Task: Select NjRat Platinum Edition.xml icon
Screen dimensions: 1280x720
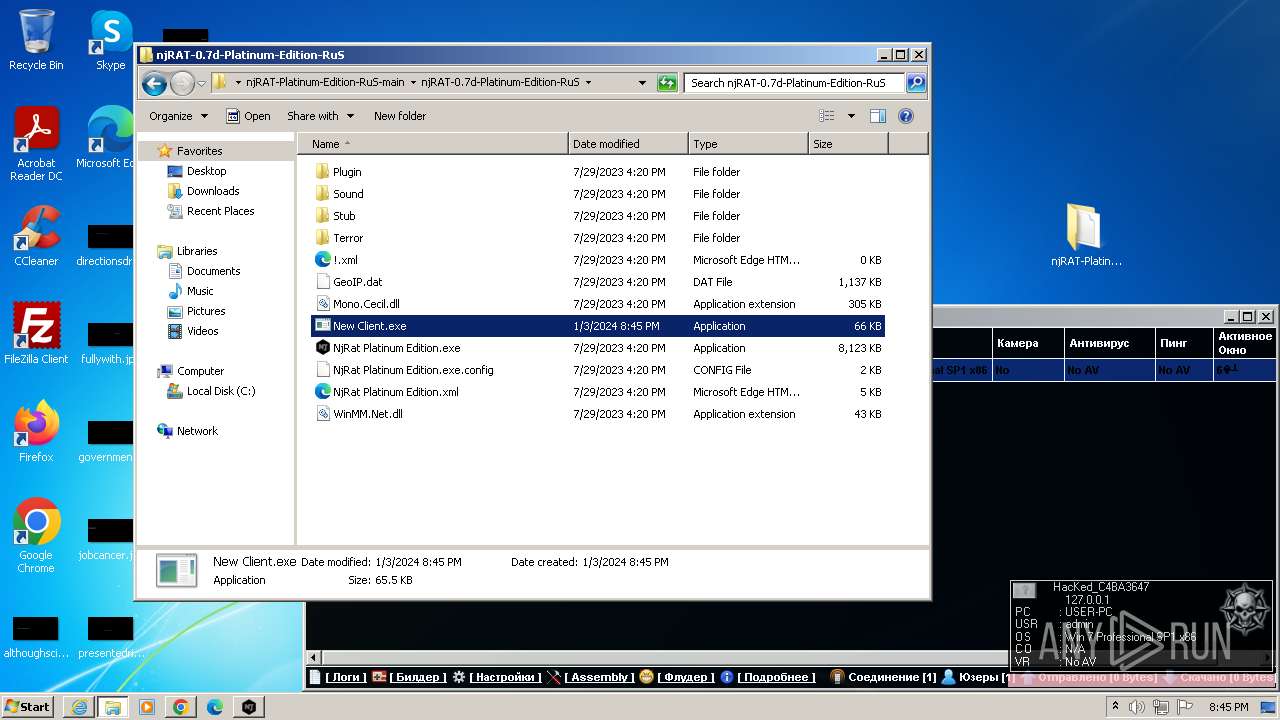Action: click(322, 392)
